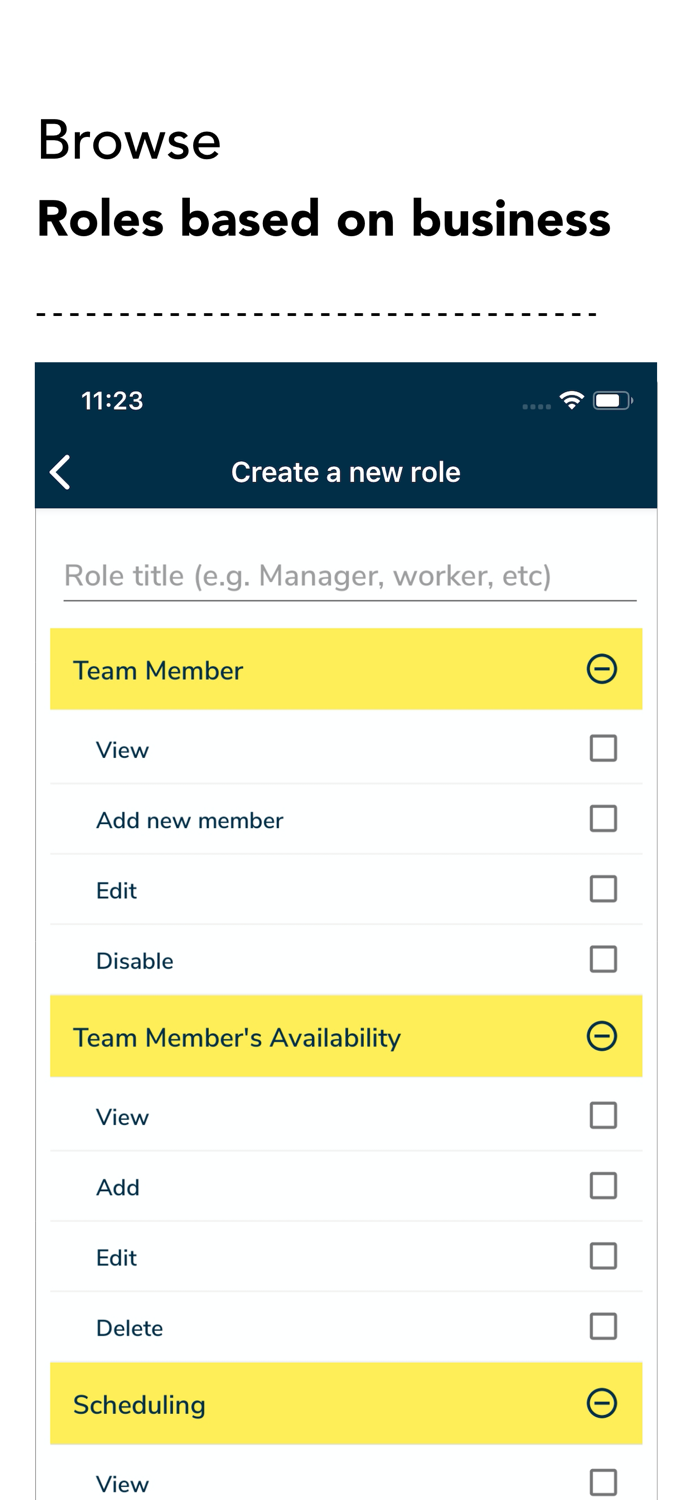Enable Add availability permission
The height and width of the screenshot is (1500, 693).
click(x=603, y=1185)
